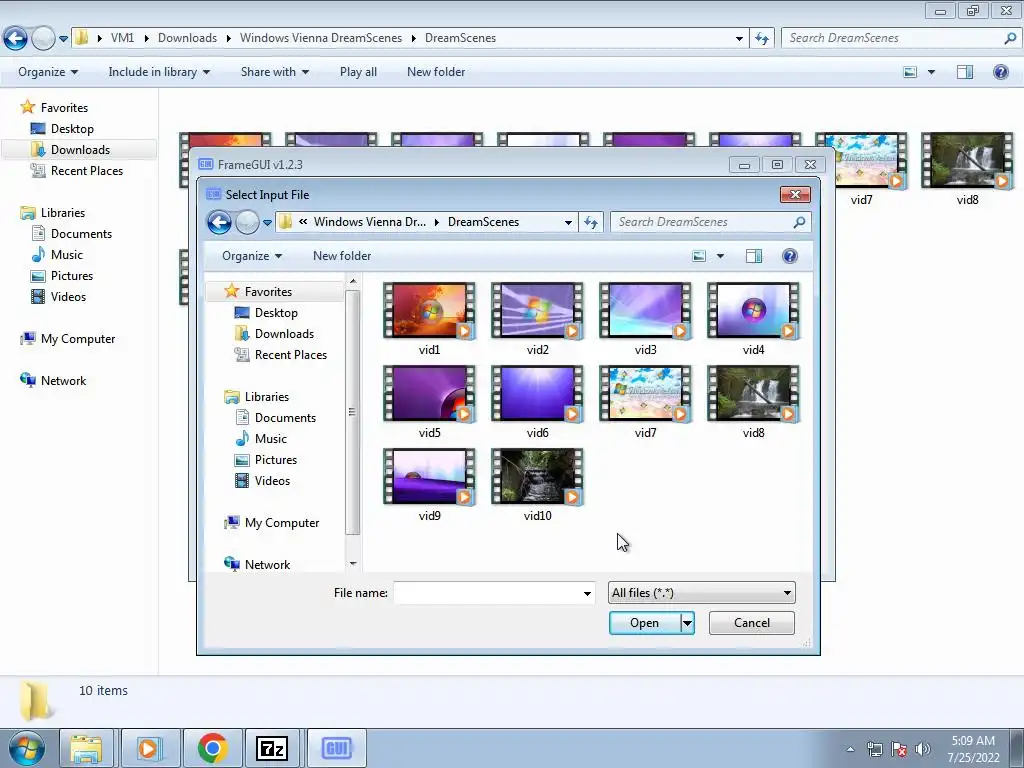The height and width of the screenshot is (768, 1024).
Task: Open 7-Zip from the taskbar
Action: click(272, 748)
